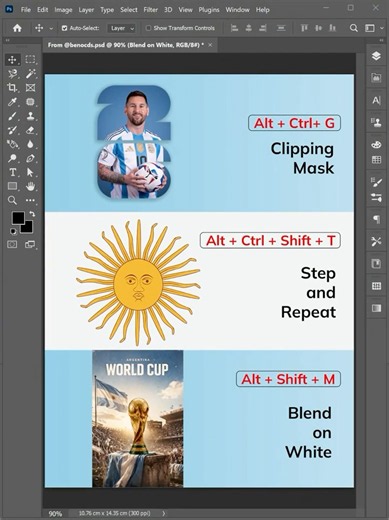Open the status bar info arrow
Viewport: 389px width, 520px height.
164,513
